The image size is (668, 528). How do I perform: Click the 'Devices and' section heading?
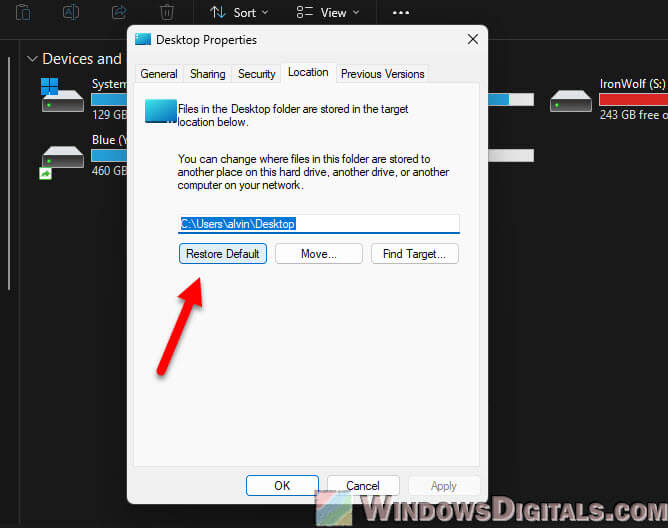82,59
